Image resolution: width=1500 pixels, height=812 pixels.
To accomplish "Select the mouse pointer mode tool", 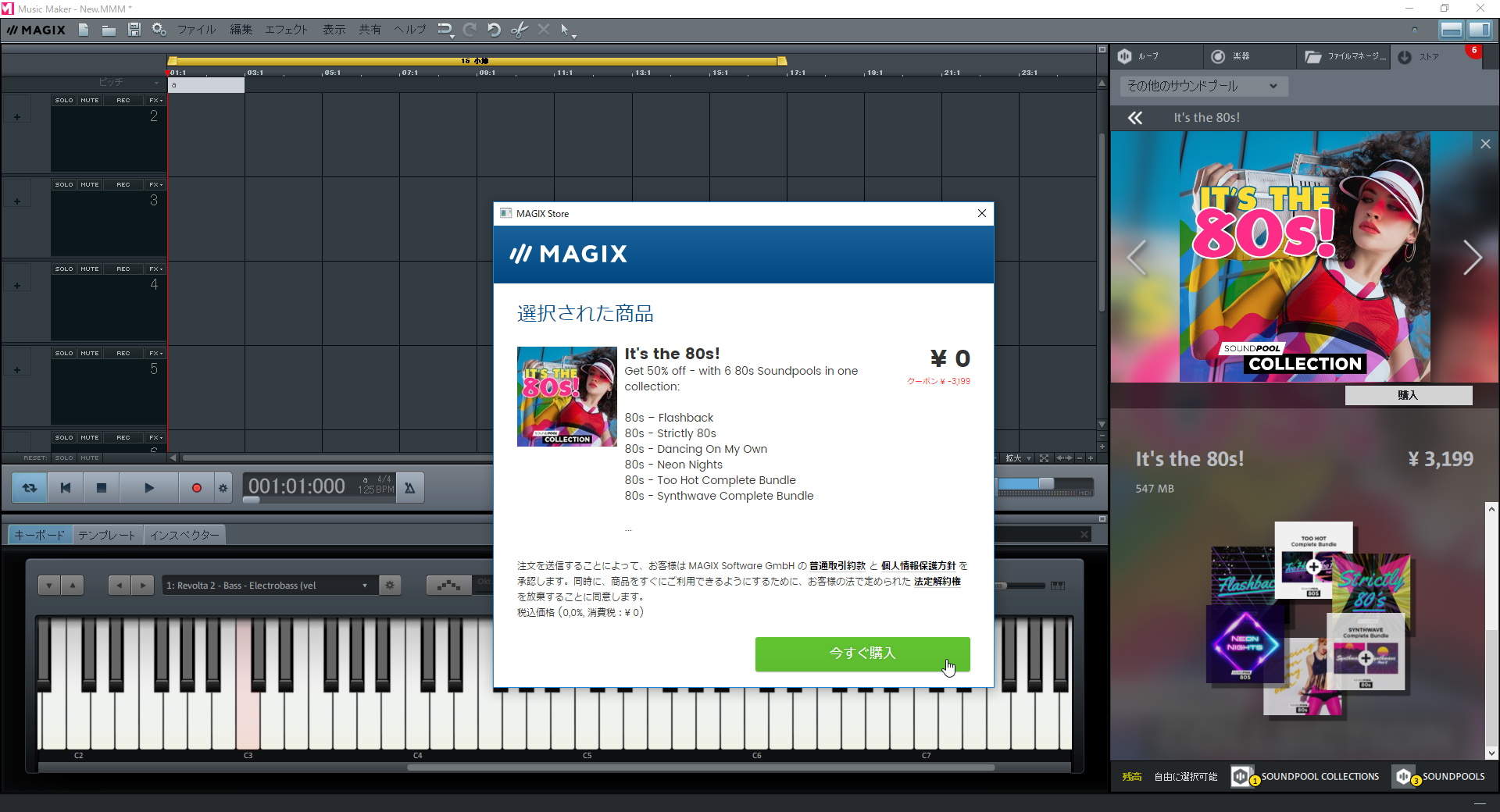I will point(567,30).
